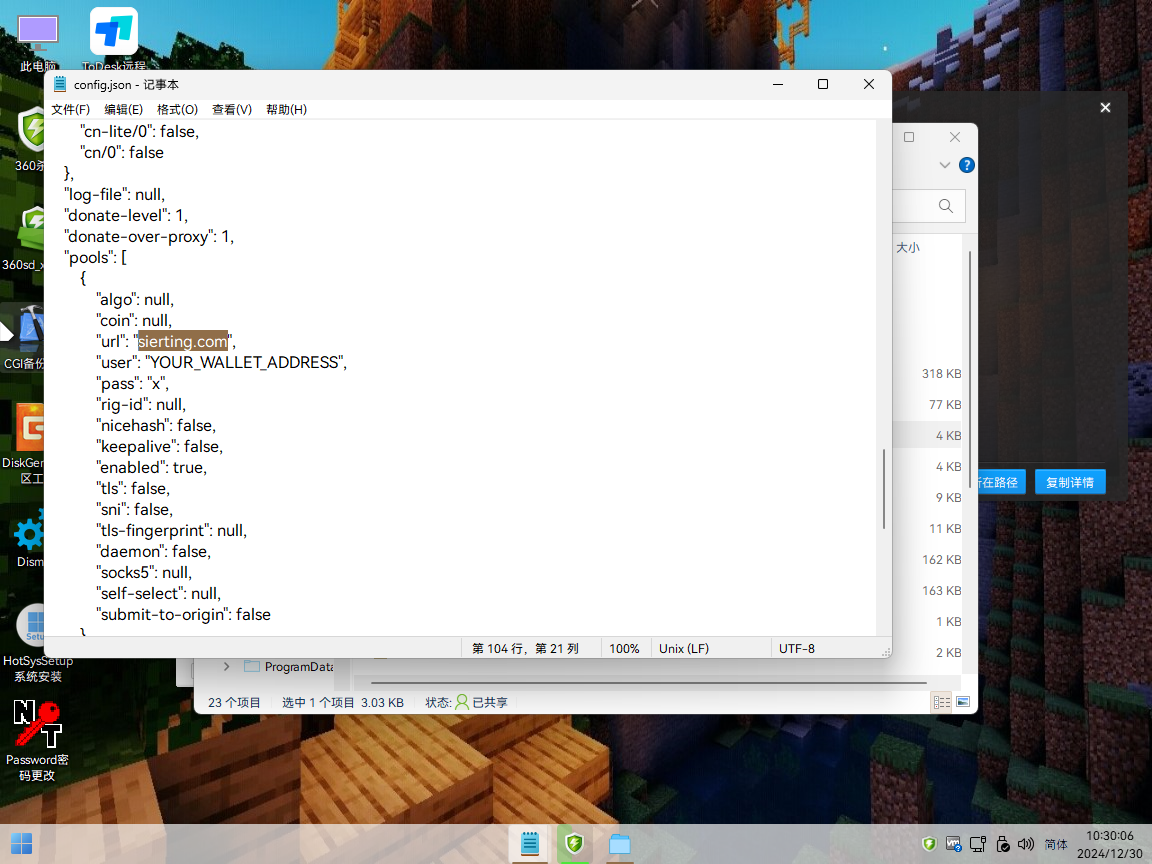Switch Explorer to large thumbnails view icon
The width and height of the screenshot is (1152, 864).
point(963,702)
